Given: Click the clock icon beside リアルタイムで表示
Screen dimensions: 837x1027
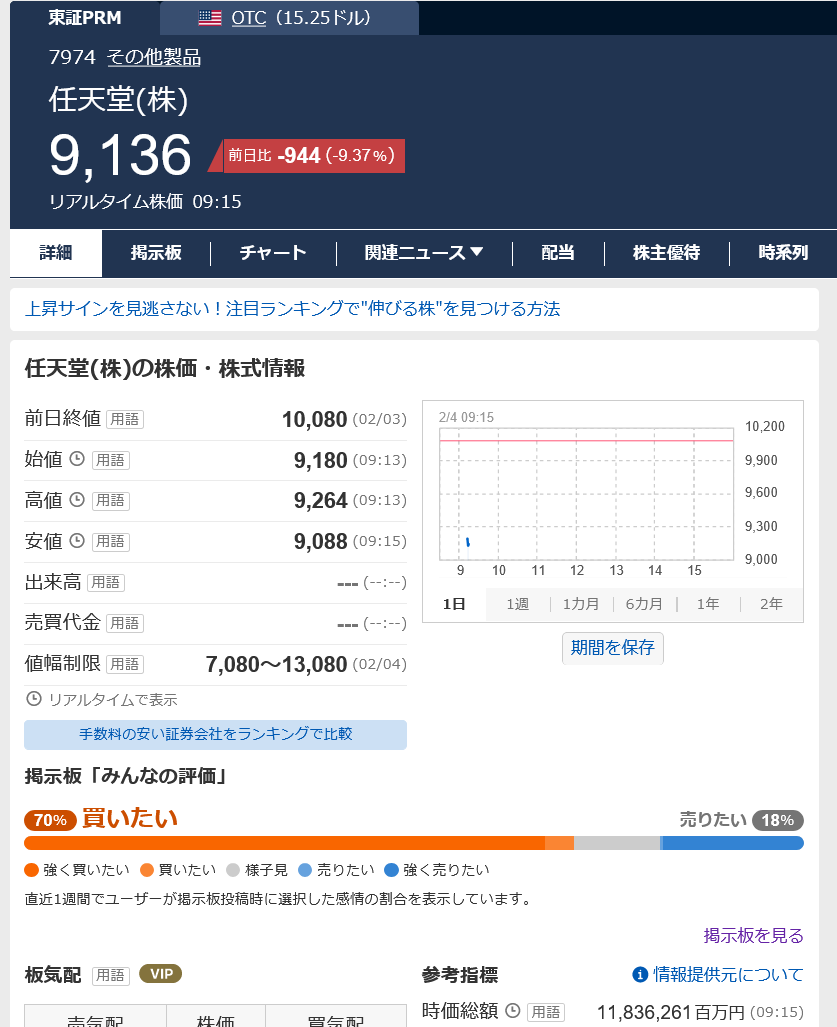Looking at the screenshot, I should click(x=34, y=699).
